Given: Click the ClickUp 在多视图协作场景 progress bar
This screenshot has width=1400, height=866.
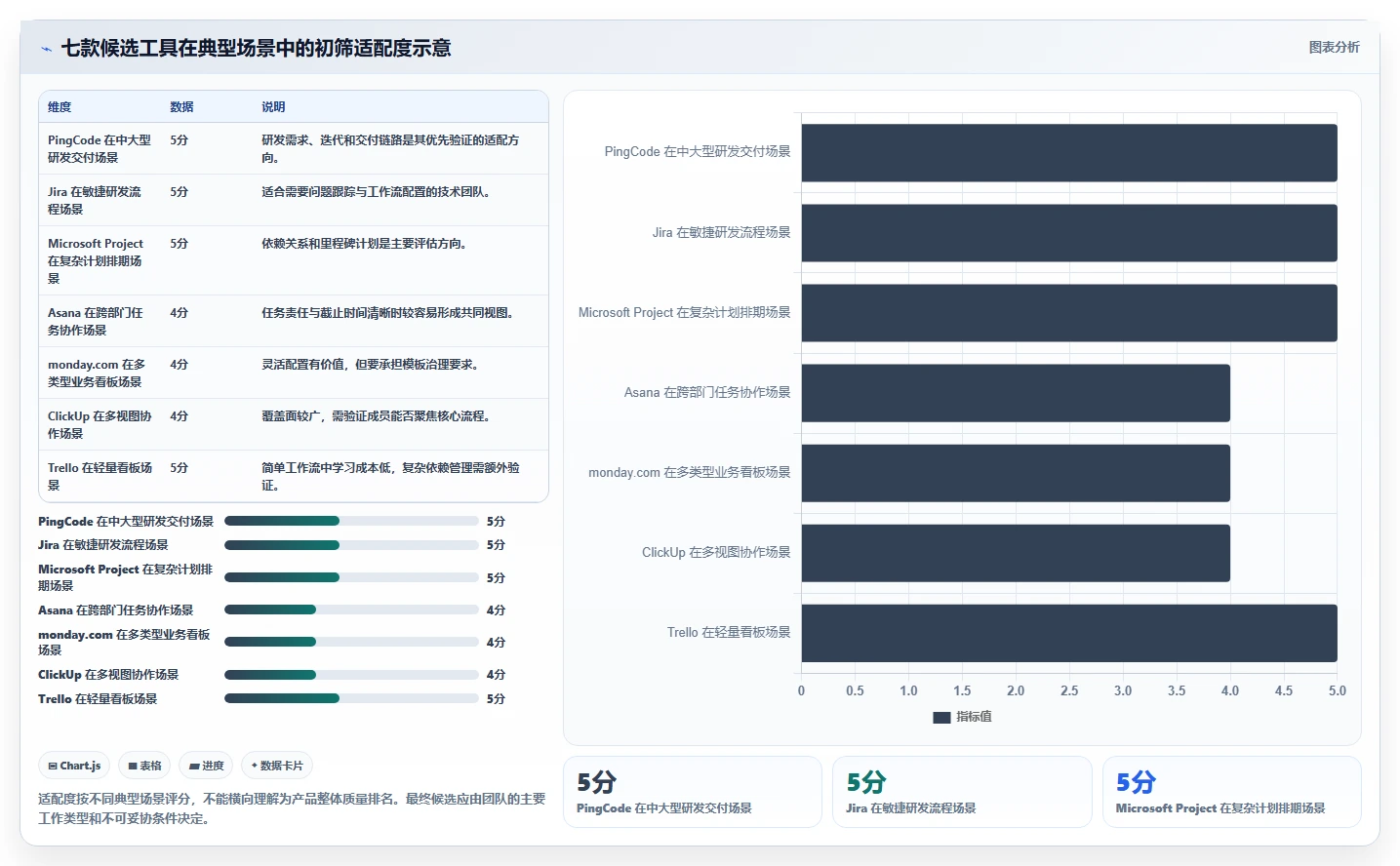Looking at the screenshot, I should (x=351, y=675).
